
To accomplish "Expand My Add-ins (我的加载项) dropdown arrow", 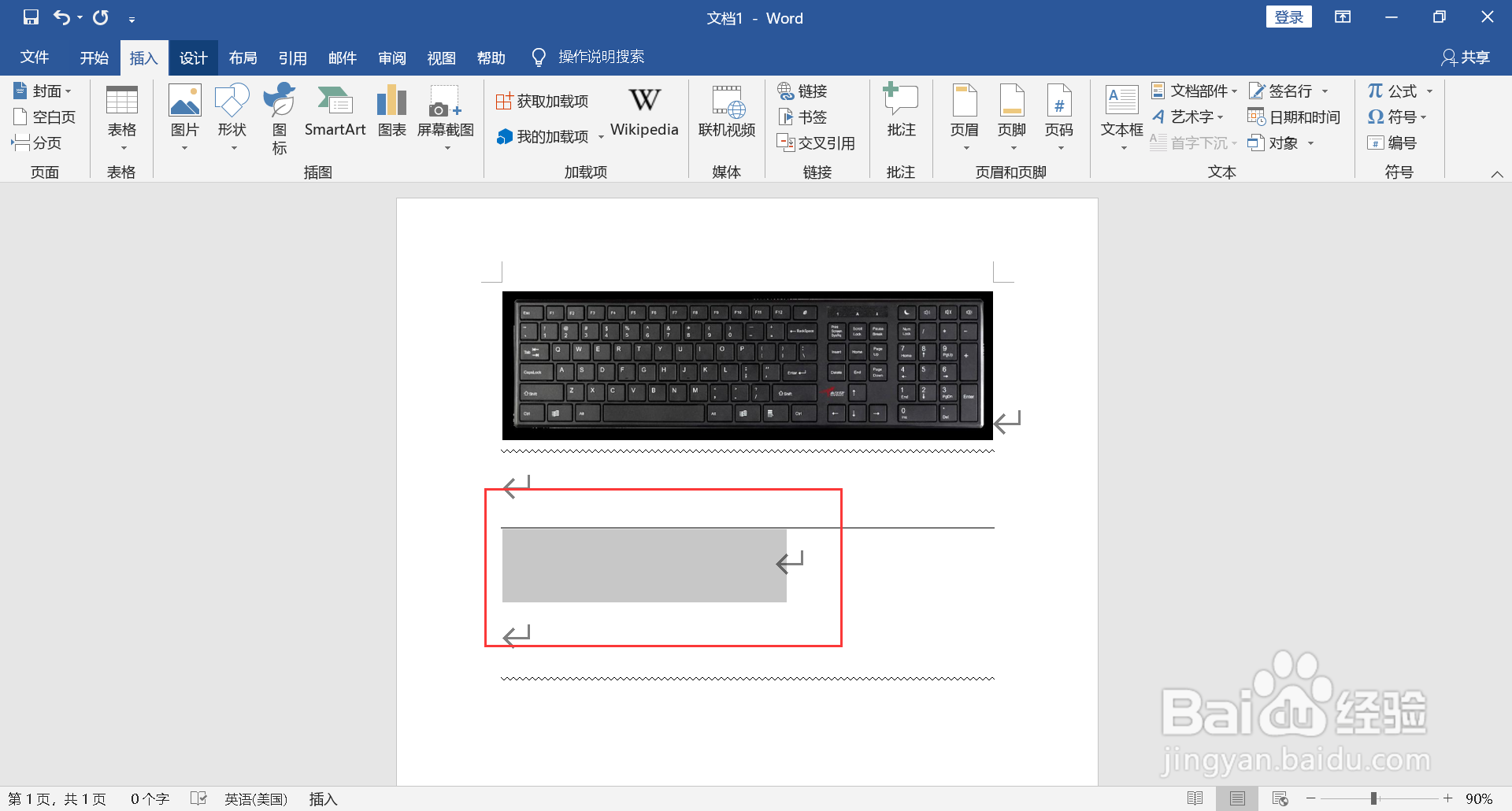I will [x=601, y=137].
